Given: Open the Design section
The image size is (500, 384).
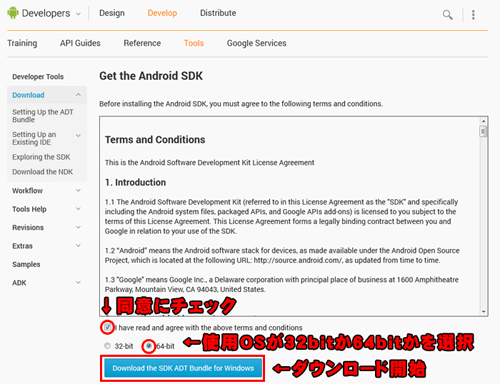Looking at the screenshot, I should [112, 13].
